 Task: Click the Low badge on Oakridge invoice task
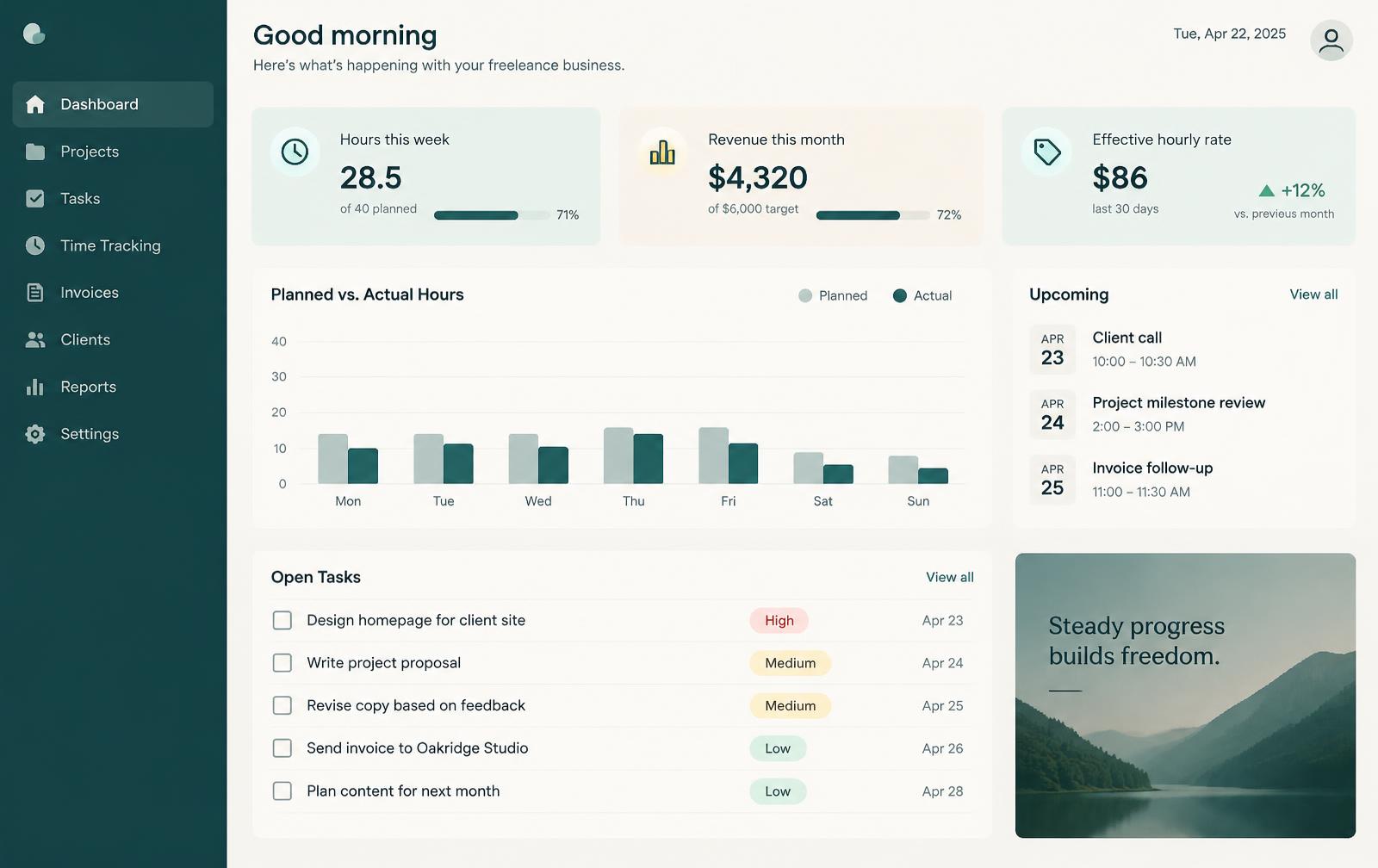point(778,748)
